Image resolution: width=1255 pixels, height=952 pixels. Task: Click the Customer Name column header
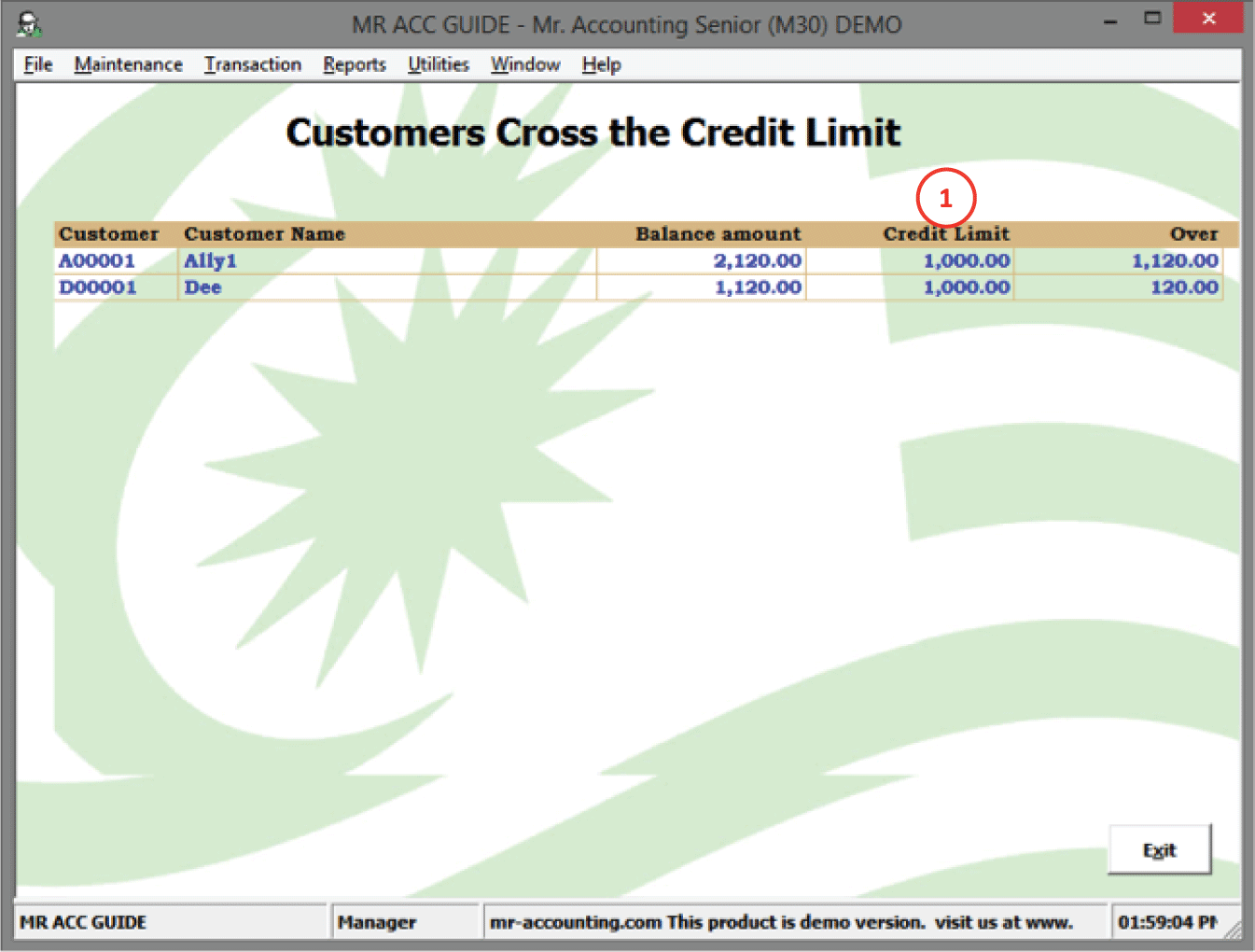coord(265,234)
